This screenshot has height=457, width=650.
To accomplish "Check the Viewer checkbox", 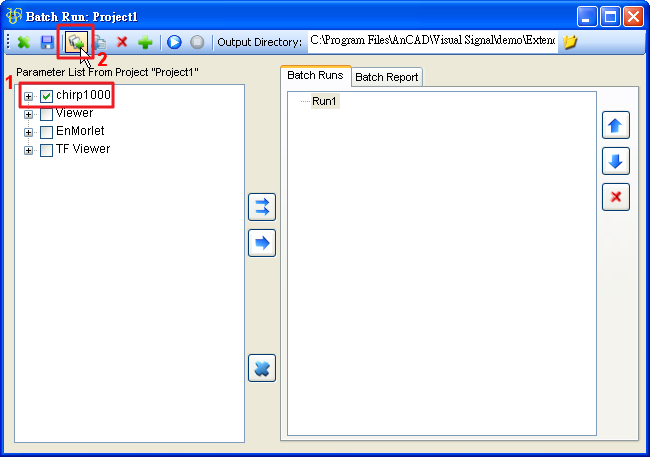I will [x=47, y=114].
